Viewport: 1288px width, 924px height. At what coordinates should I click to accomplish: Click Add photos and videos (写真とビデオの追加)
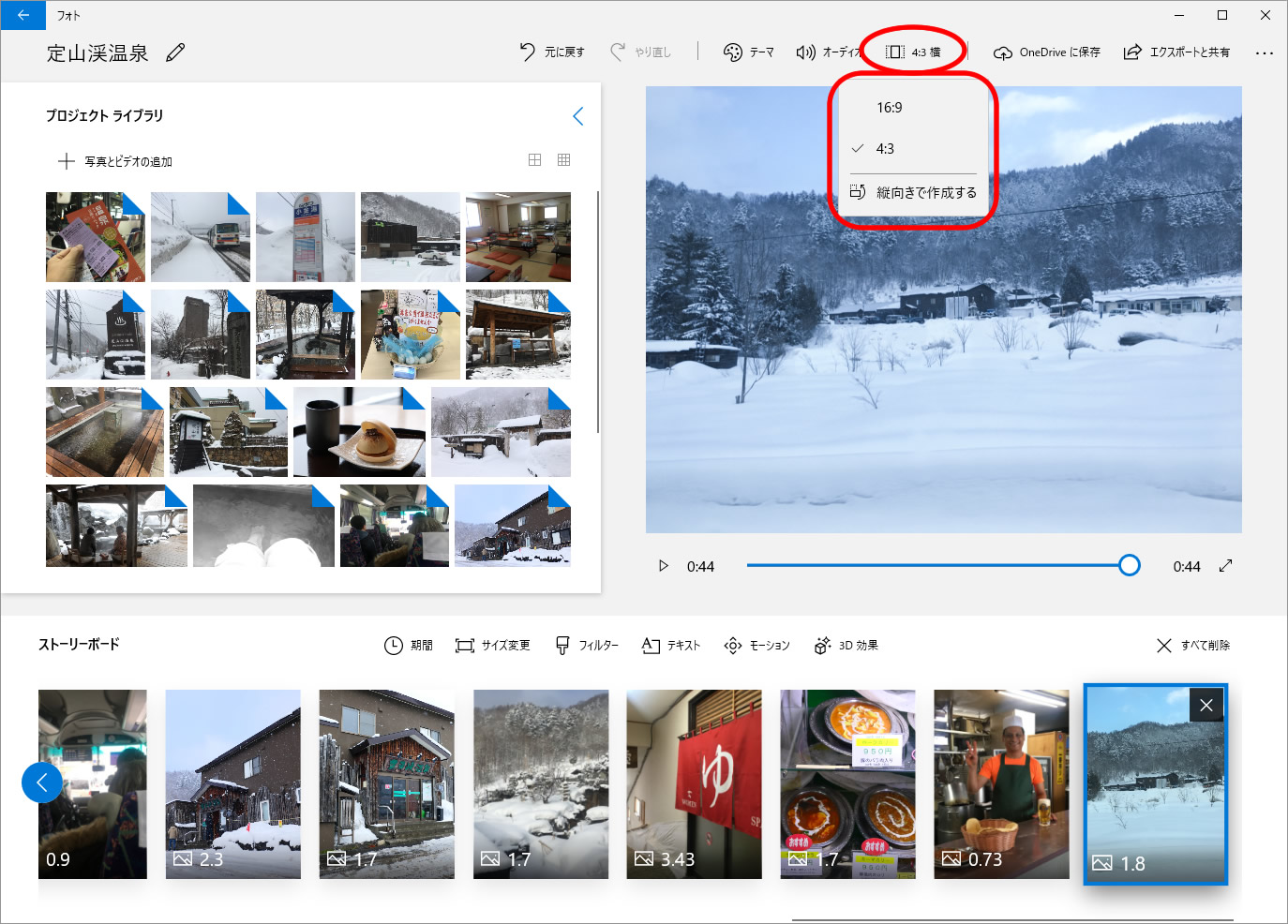click(x=115, y=161)
